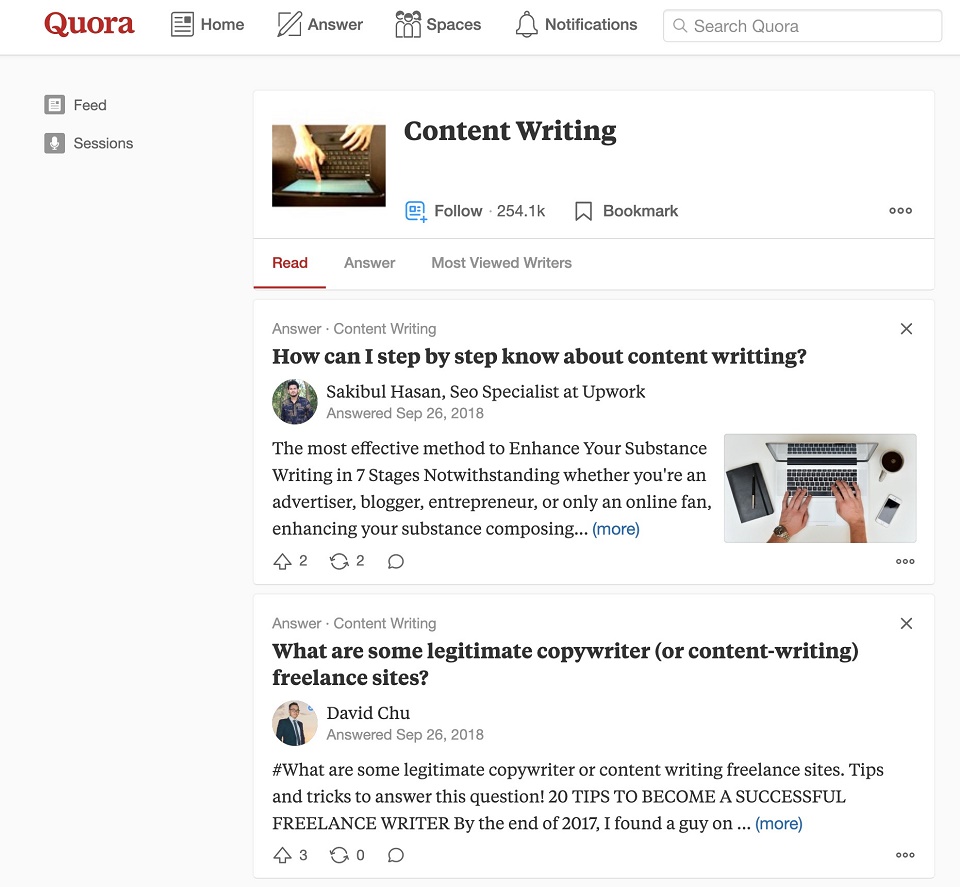960x887 pixels.
Task: Click the search magnifier icon
Action: (680, 26)
